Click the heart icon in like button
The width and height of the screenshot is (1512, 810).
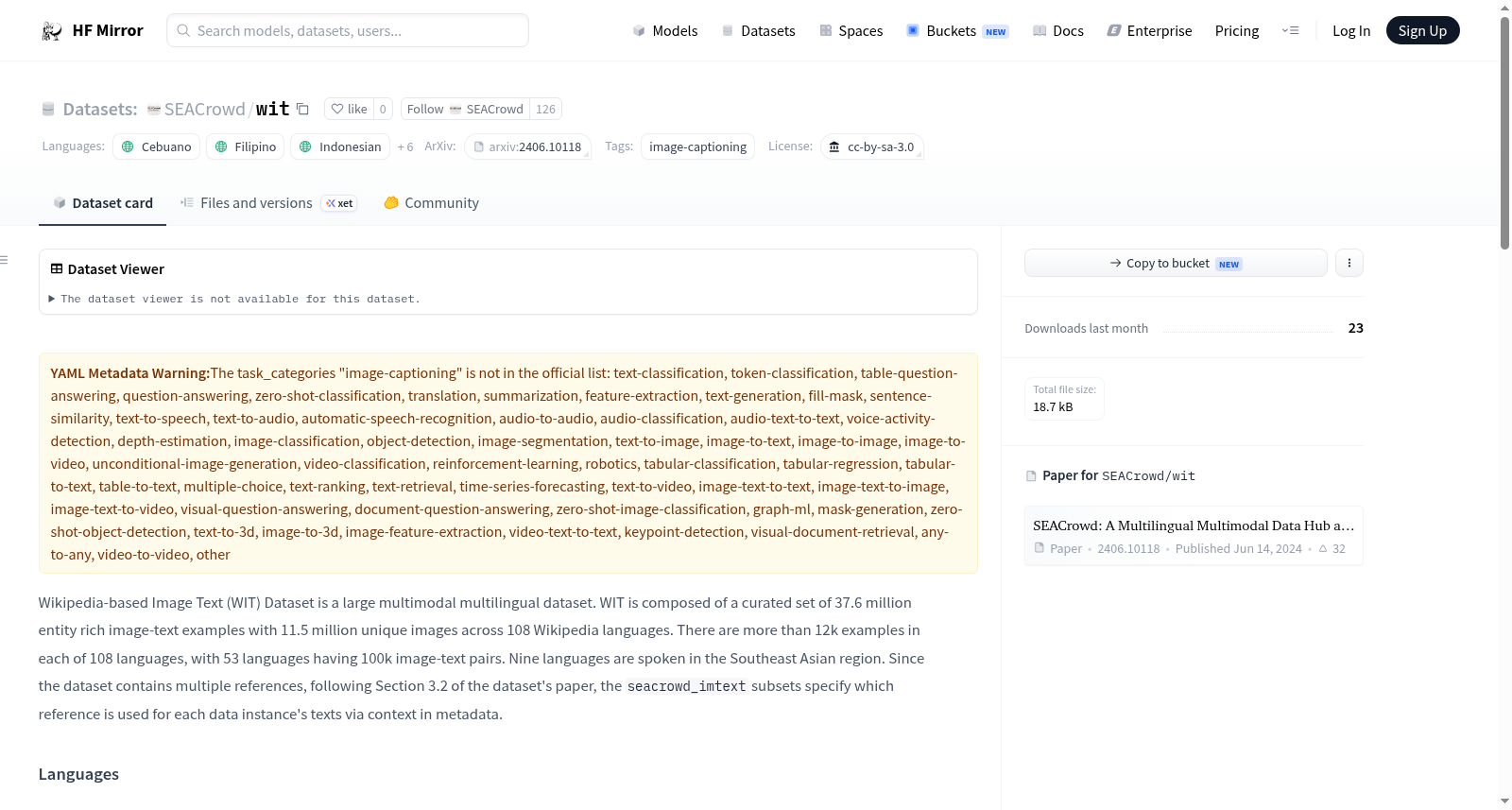[x=337, y=109]
